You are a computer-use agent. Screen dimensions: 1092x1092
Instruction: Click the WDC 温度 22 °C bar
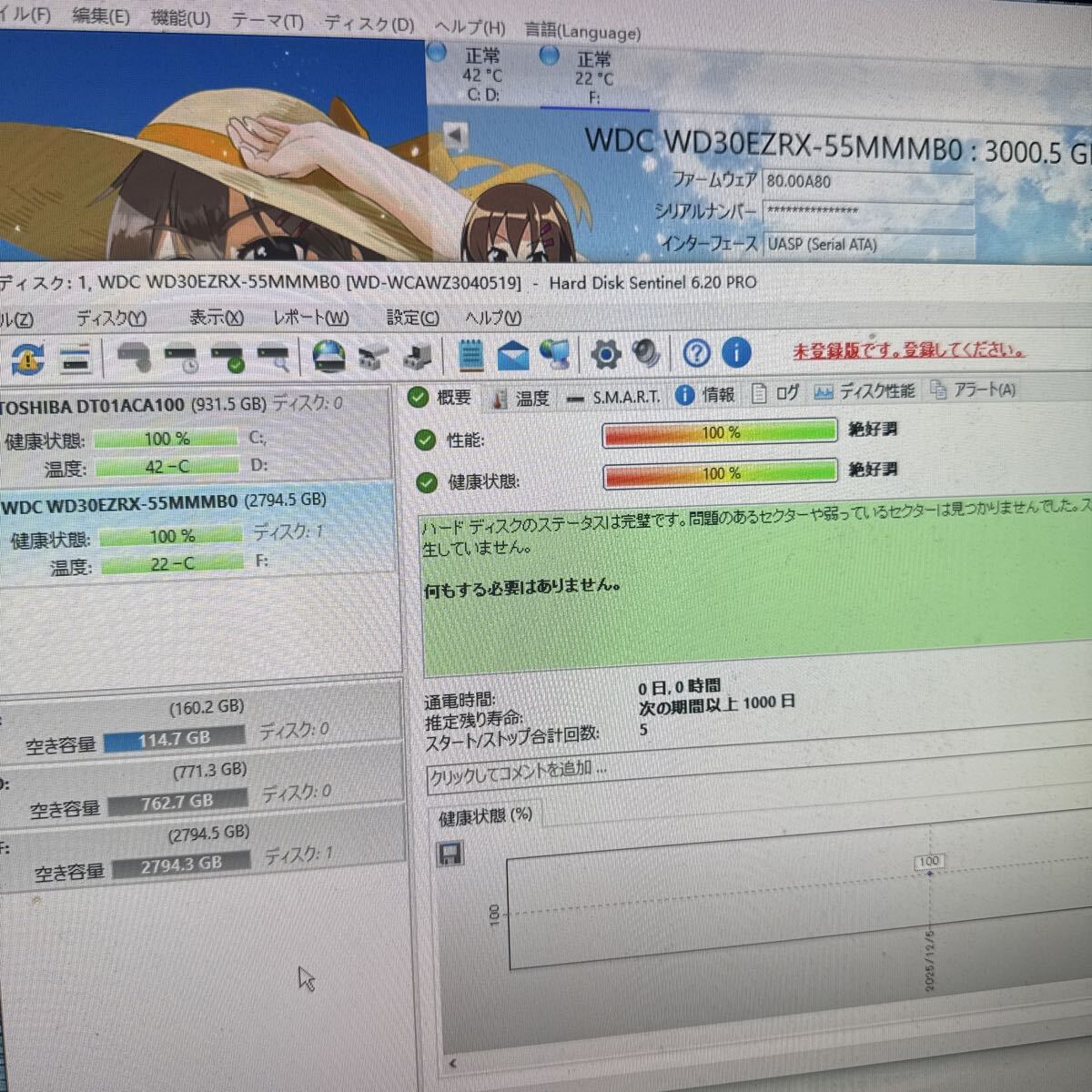coord(173,564)
